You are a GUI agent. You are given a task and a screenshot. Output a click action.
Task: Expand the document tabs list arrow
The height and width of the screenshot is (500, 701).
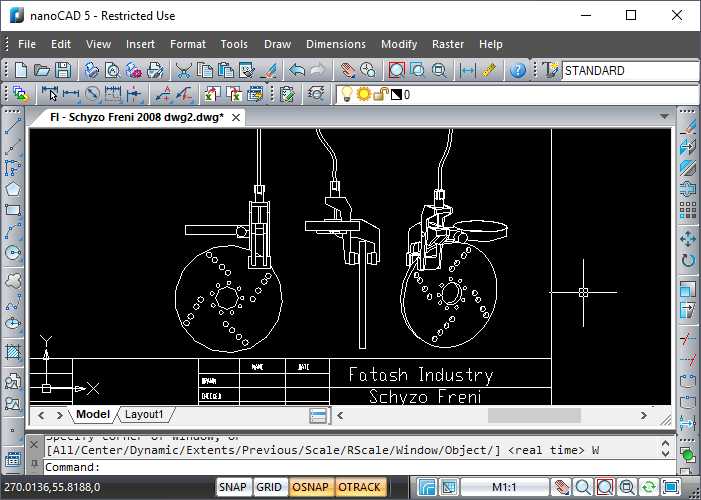664,117
